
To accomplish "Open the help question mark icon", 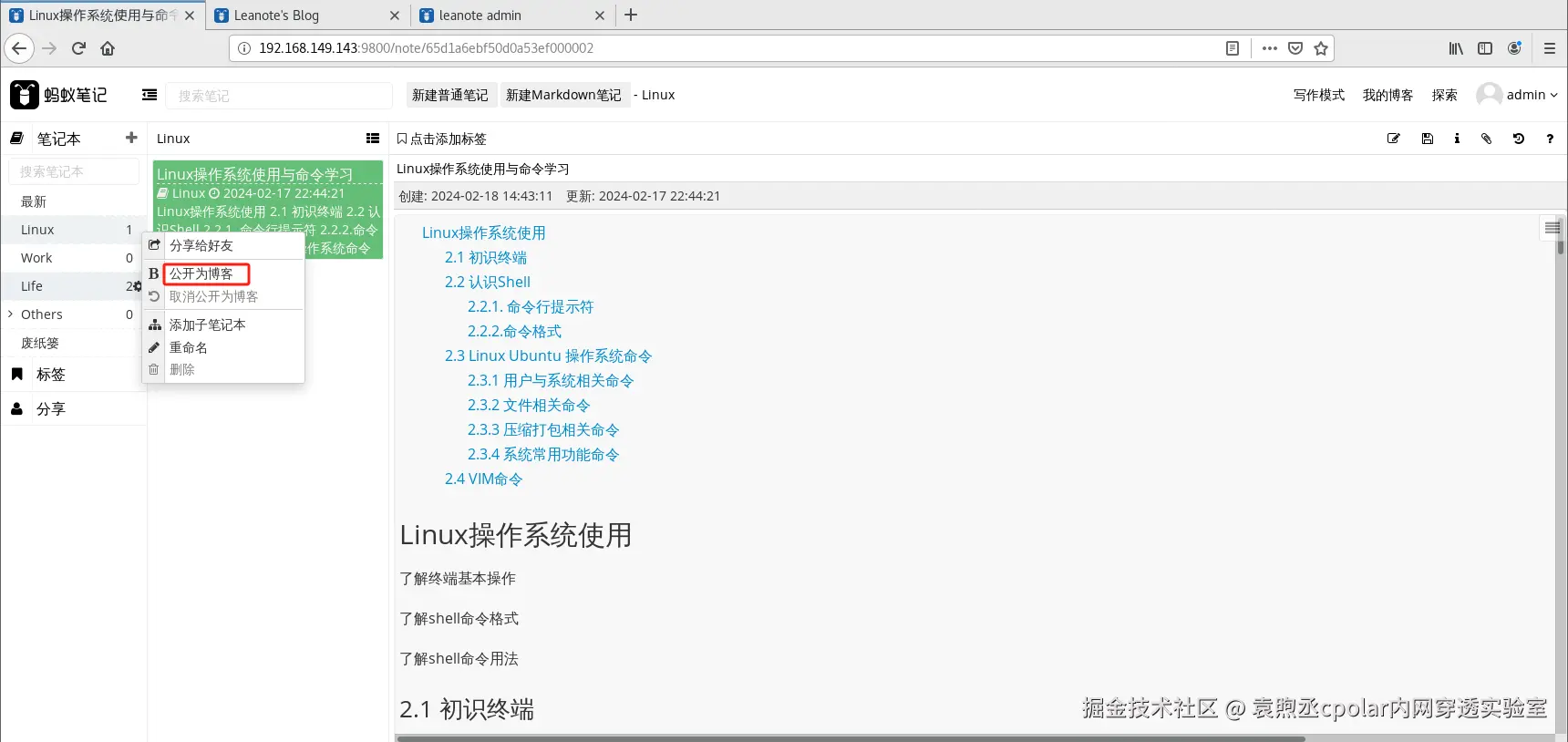I will (1550, 139).
